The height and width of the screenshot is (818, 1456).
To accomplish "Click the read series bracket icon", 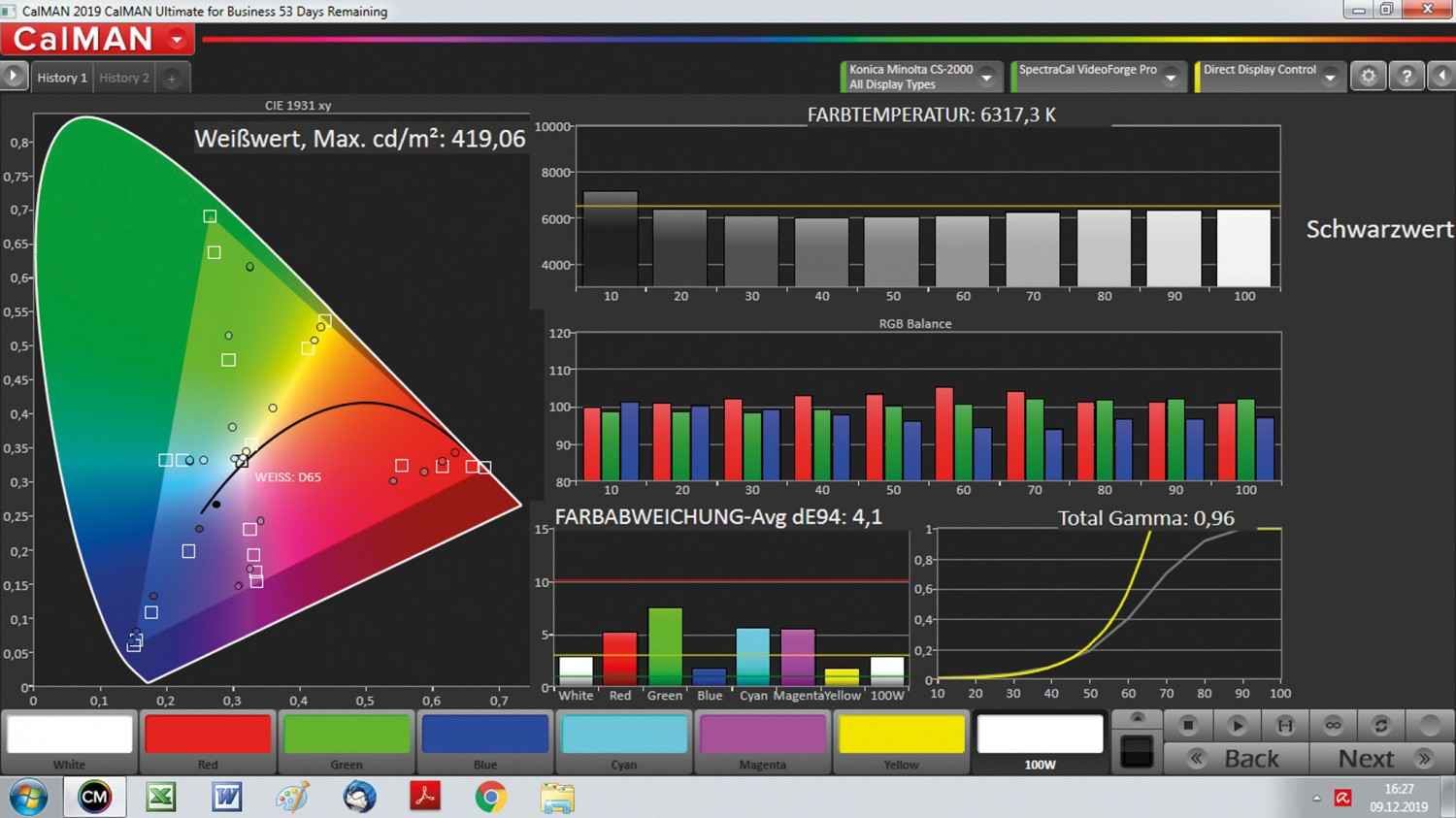I will pyautogui.click(x=1285, y=725).
